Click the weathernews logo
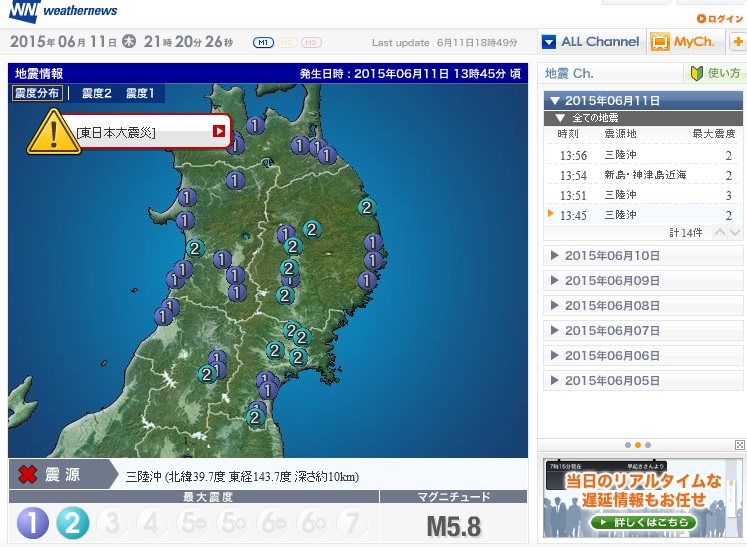Viewport: 747px width, 547px height. (x=61, y=12)
